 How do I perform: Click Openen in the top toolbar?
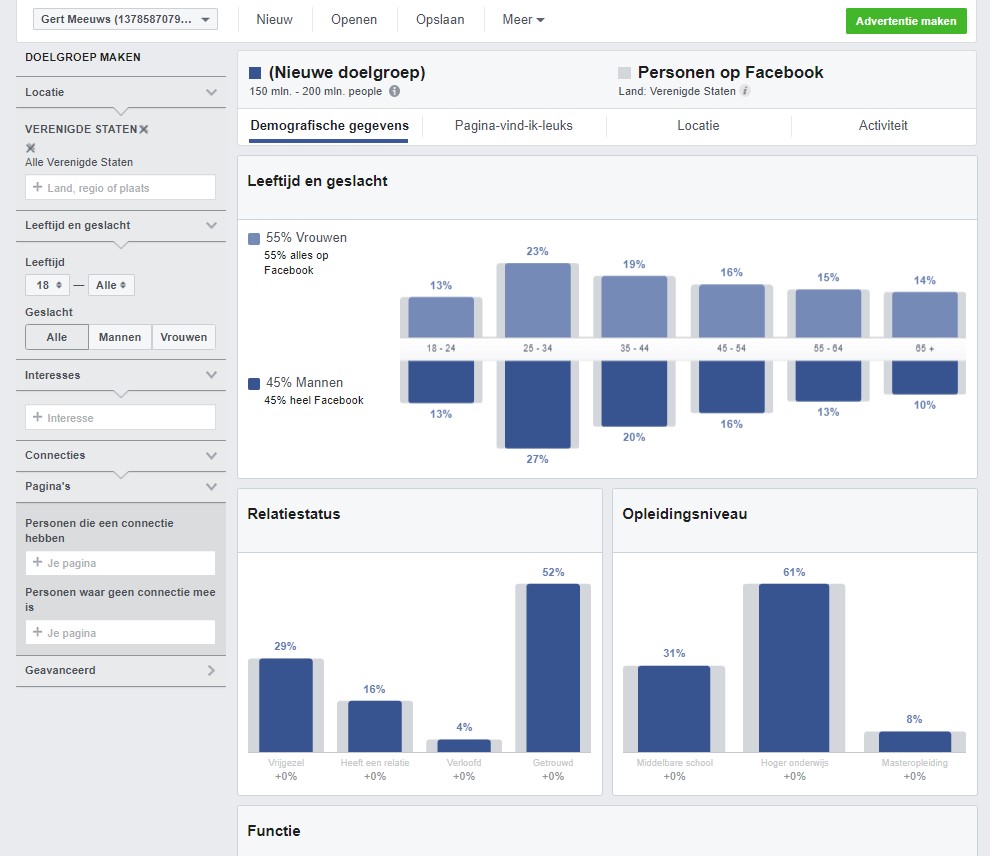(354, 20)
